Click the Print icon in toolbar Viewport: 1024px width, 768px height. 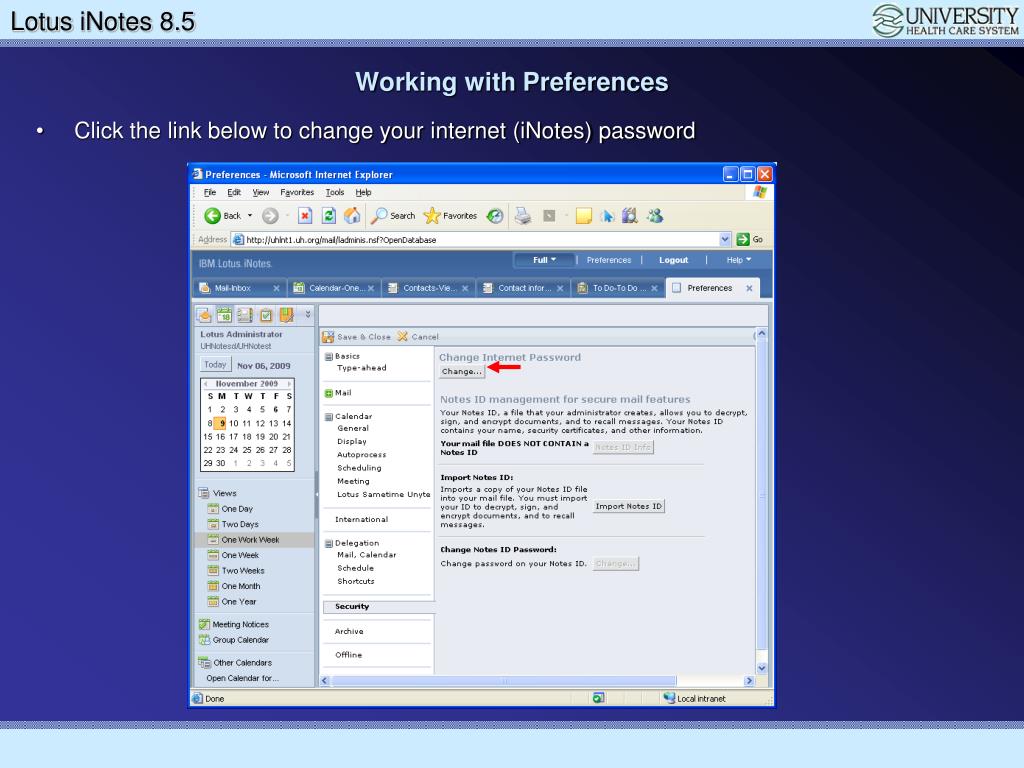point(522,216)
